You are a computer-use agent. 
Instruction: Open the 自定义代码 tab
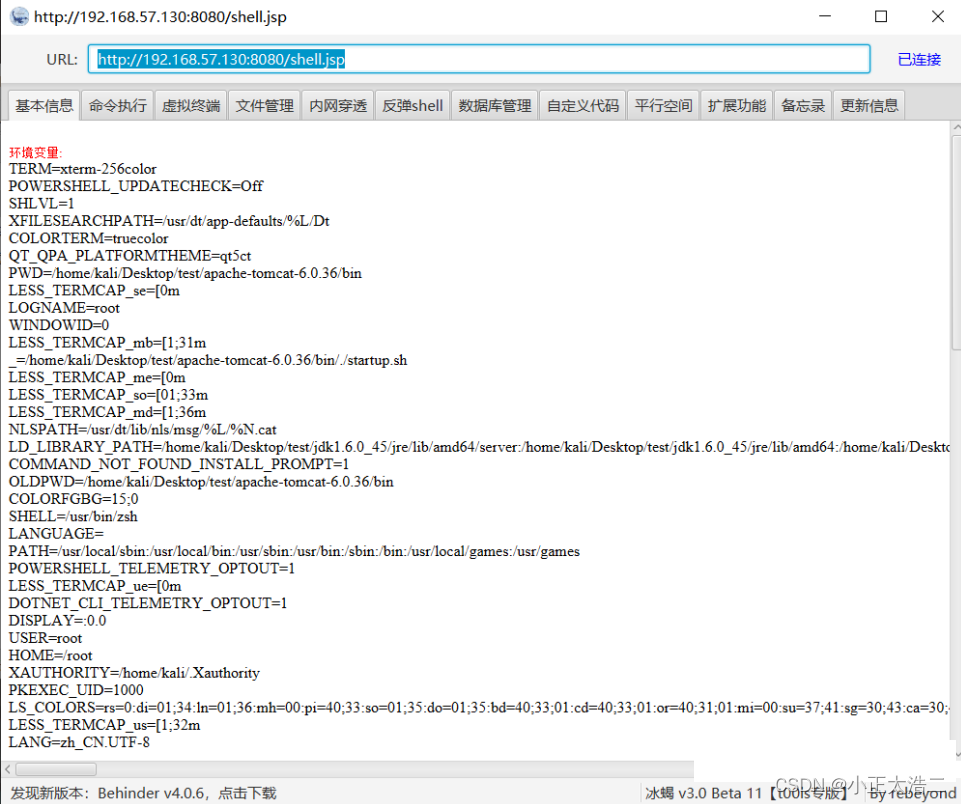click(x=582, y=104)
